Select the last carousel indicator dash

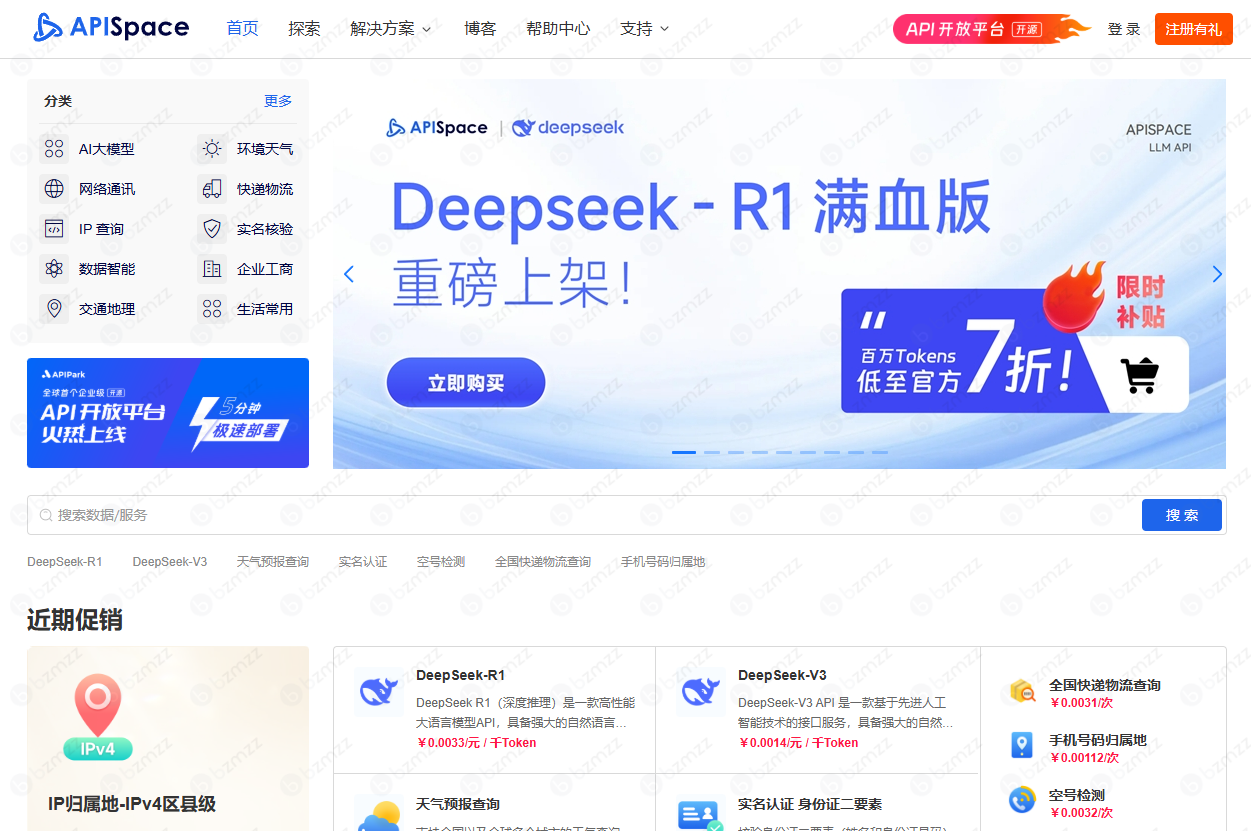pos(880,452)
